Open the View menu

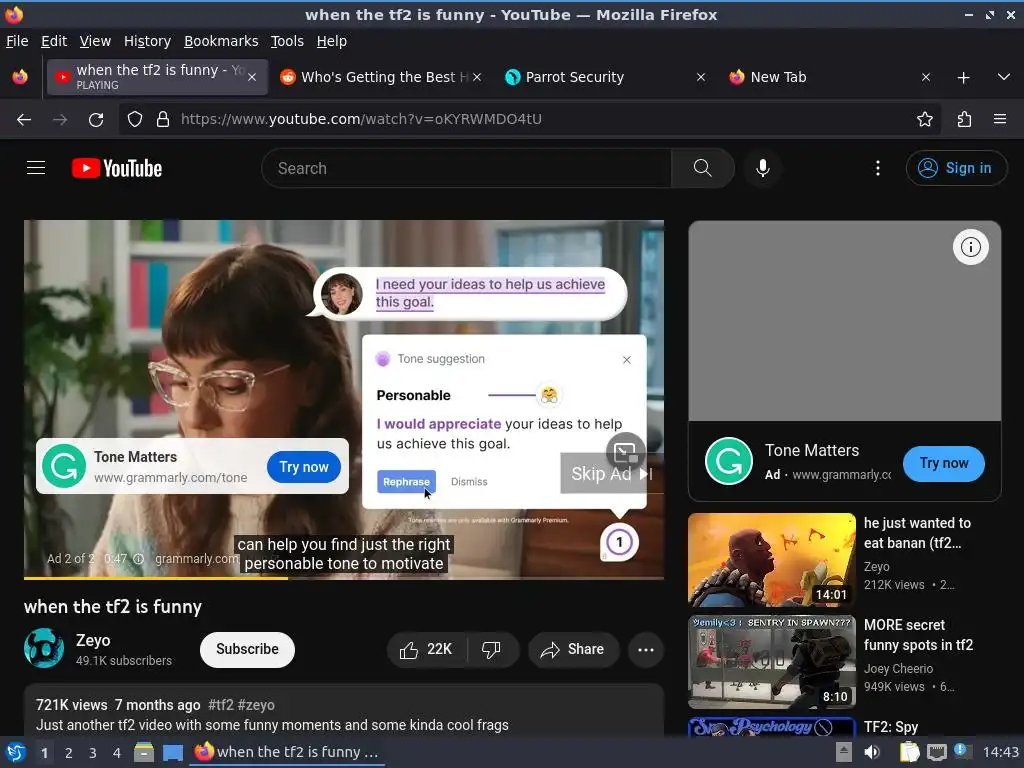click(x=95, y=41)
